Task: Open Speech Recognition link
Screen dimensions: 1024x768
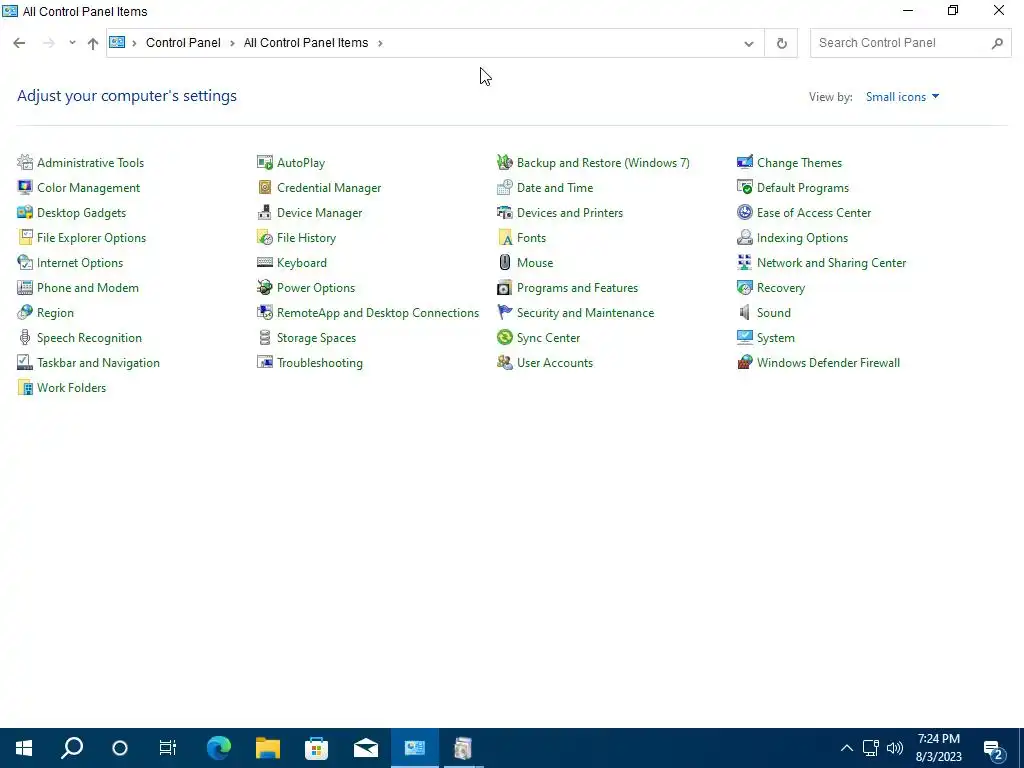Action: (x=89, y=338)
